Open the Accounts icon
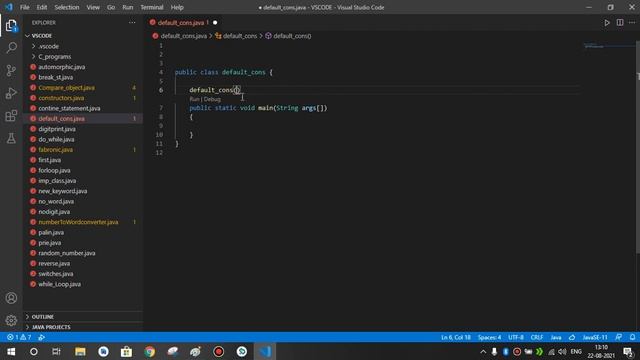Viewport: 640px width, 360px height. 11,298
